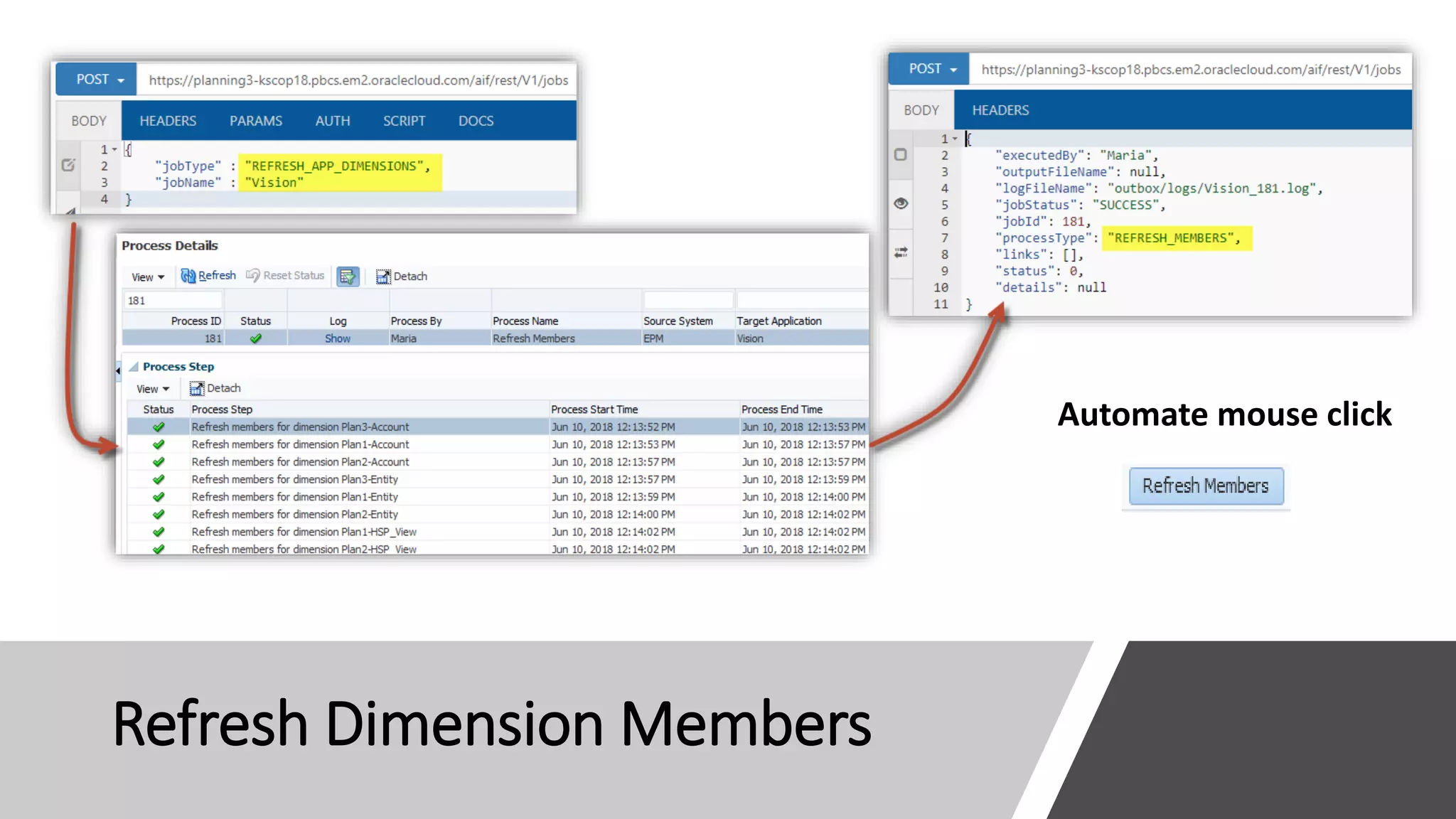Open POST method dropdown in left request panel
Screen dimensions: 1456x819
point(96,80)
